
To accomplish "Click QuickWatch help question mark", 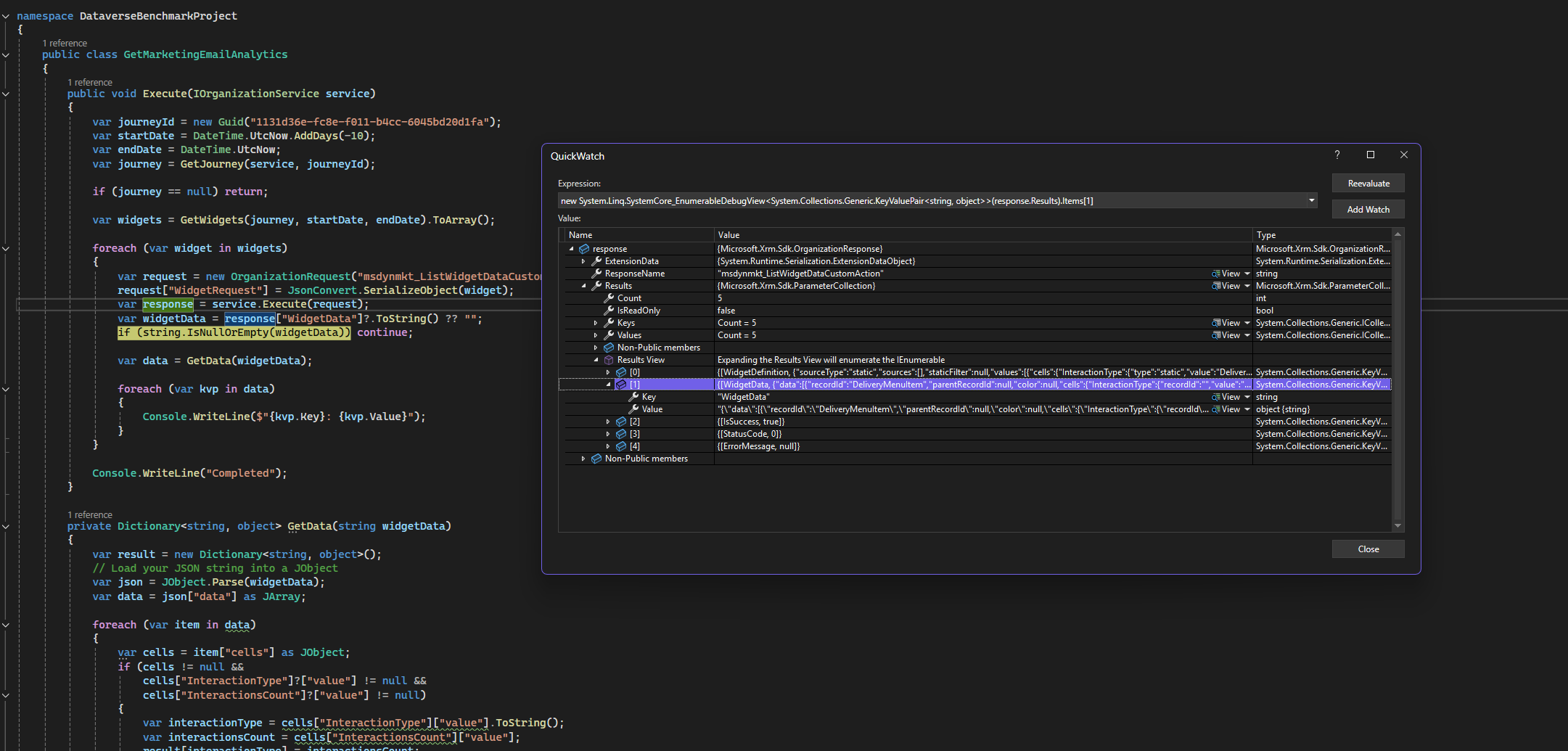I will (1337, 155).
